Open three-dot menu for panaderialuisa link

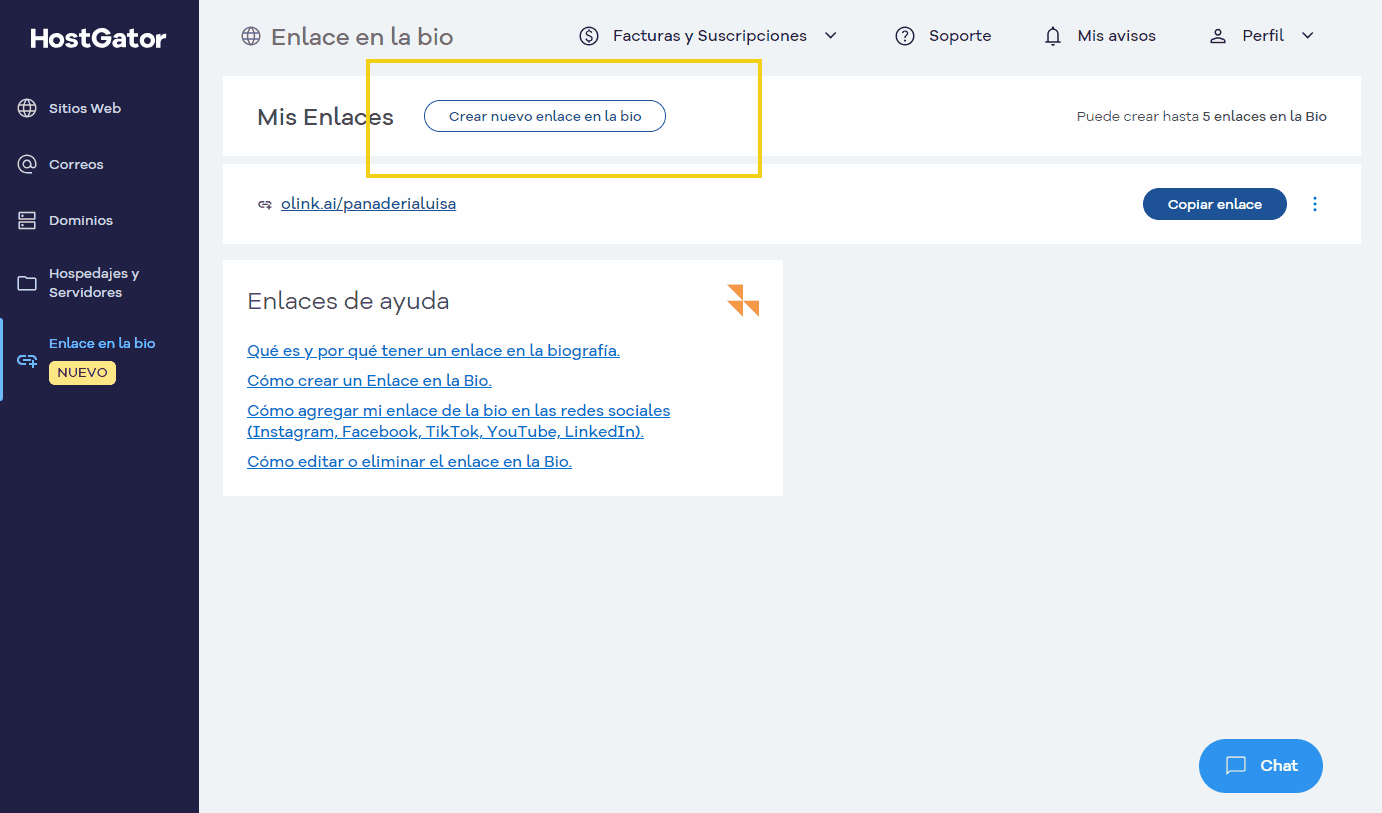(1315, 204)
